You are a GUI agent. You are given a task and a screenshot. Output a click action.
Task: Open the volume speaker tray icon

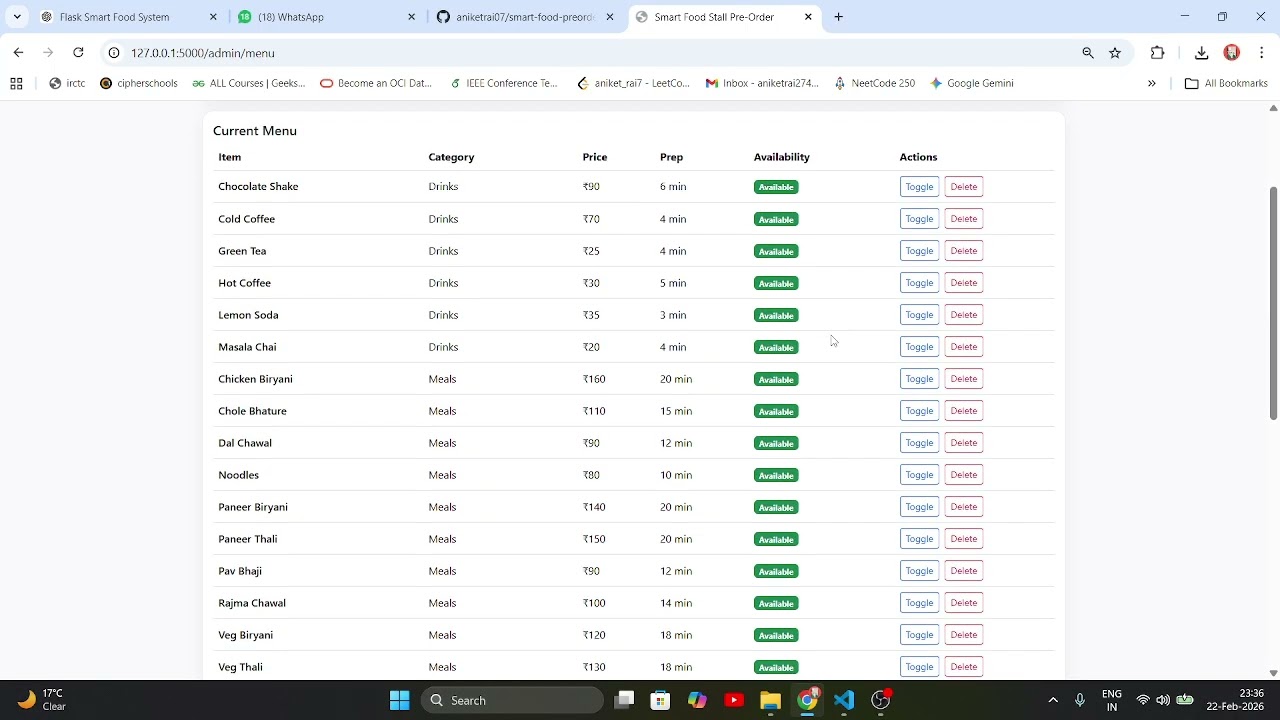[x=1163, y=700]
